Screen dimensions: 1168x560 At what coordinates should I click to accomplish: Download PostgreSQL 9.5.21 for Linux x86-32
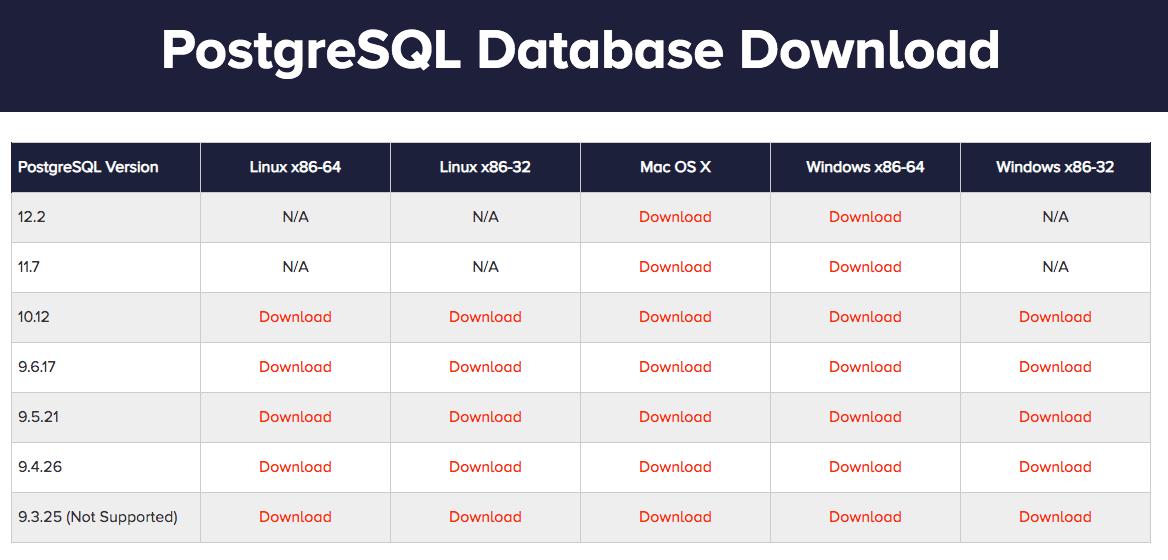tap(485, 417)
